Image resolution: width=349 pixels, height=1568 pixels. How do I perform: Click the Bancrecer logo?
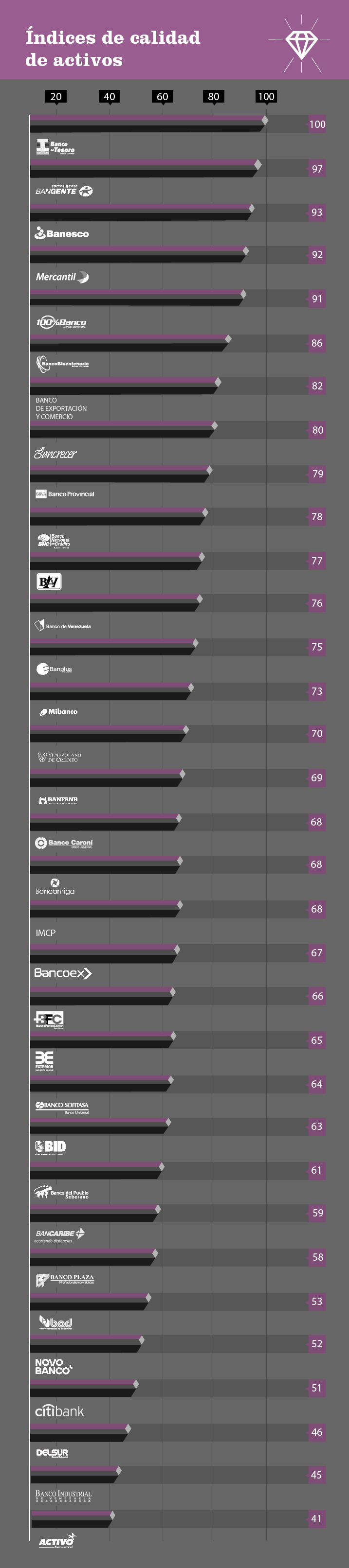[55, 454]
